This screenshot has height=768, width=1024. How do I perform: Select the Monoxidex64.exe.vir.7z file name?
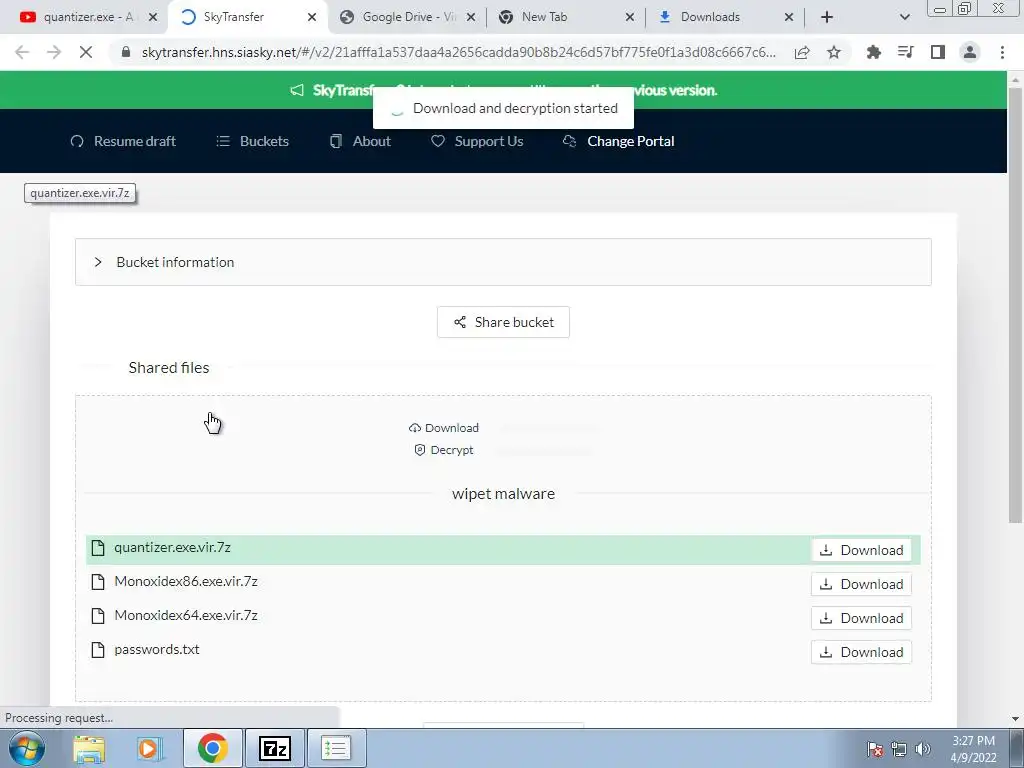click(x=186, y=615)
